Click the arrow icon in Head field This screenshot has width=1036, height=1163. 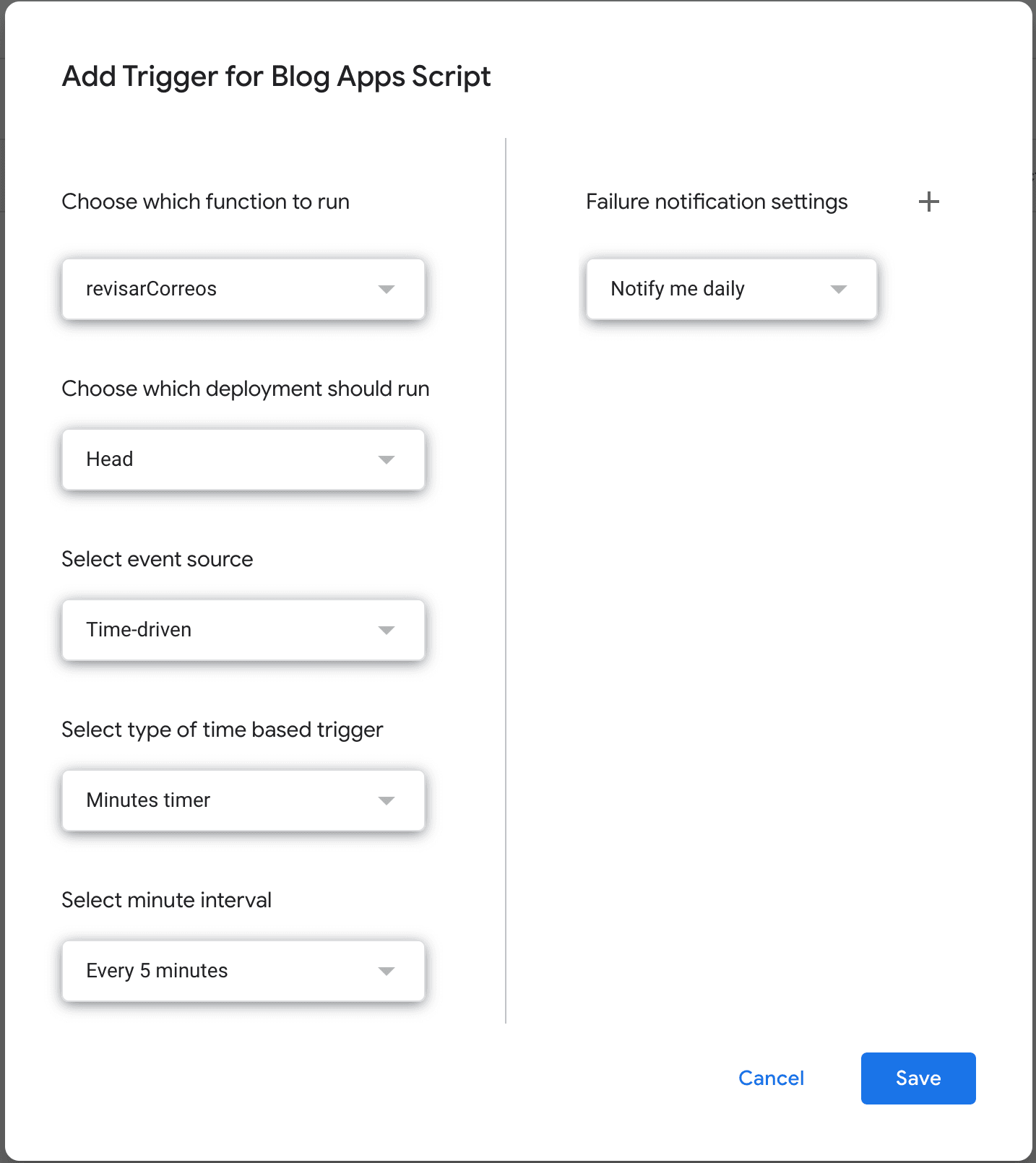[387, 459]
